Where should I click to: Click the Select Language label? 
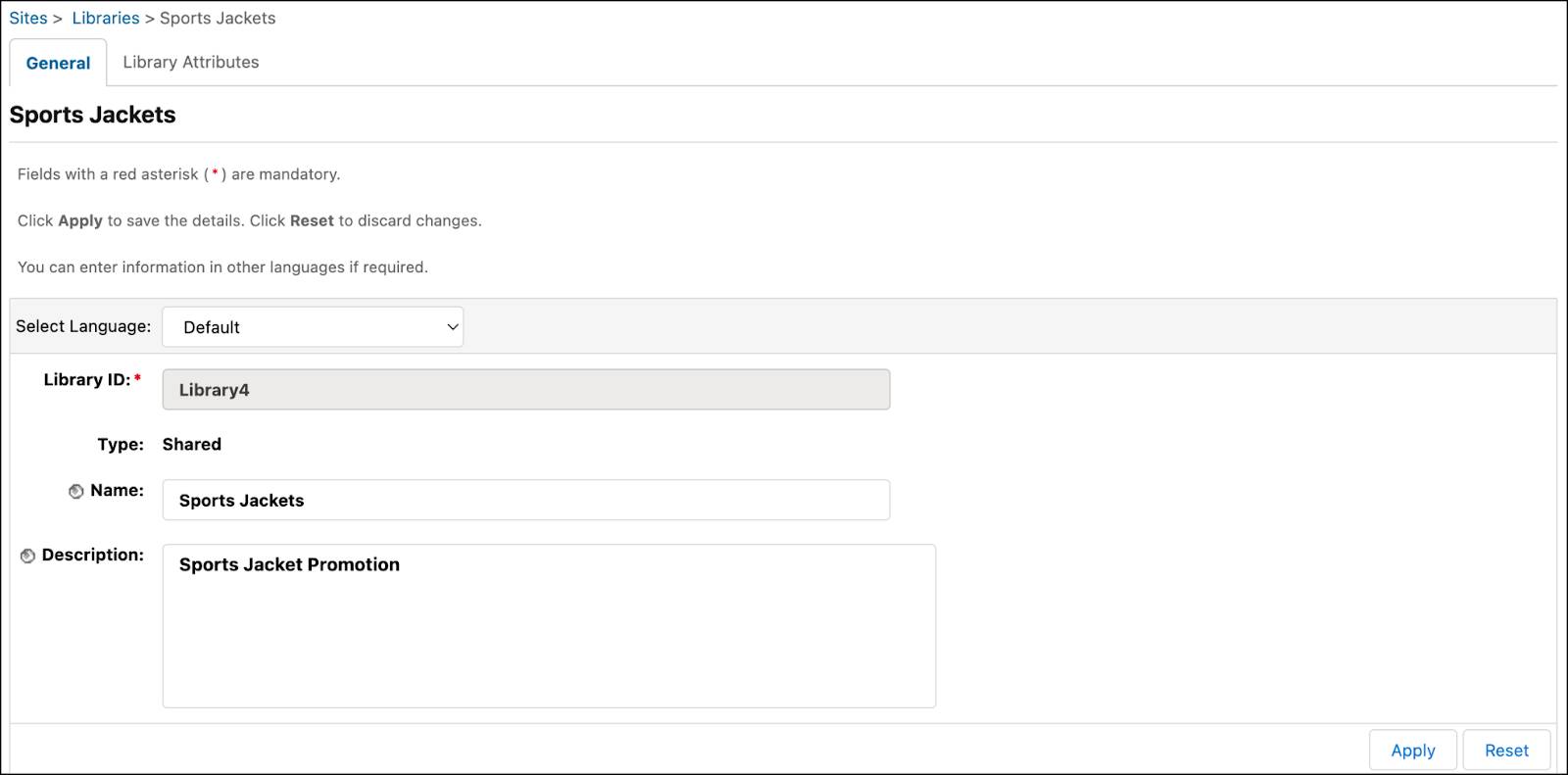pos(83,326)
